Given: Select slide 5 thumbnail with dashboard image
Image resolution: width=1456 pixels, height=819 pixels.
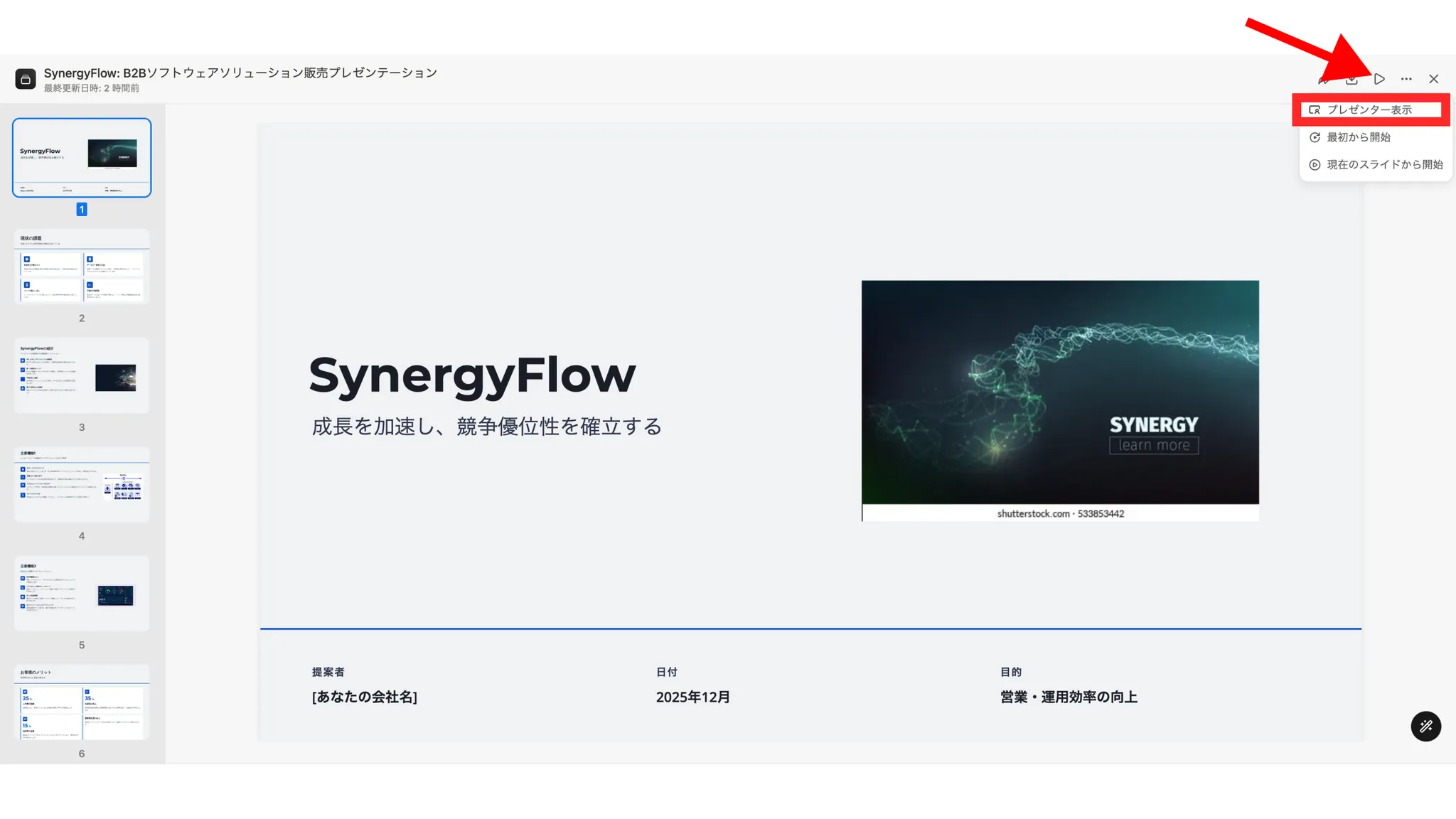Looking at the screenshot, I should pyautogui.click(x=82, y=594).
